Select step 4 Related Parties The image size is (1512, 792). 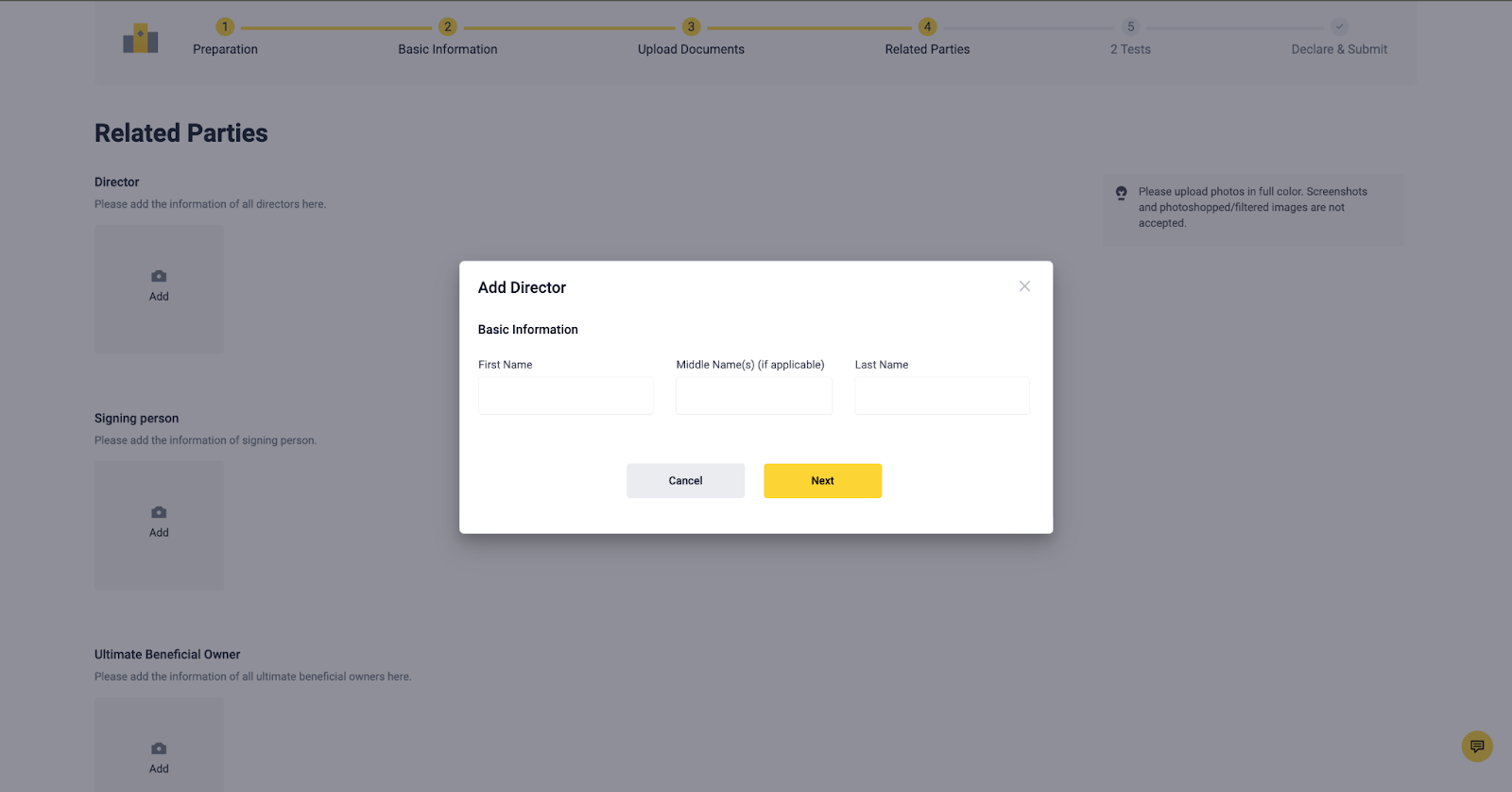tap(927, 26)
